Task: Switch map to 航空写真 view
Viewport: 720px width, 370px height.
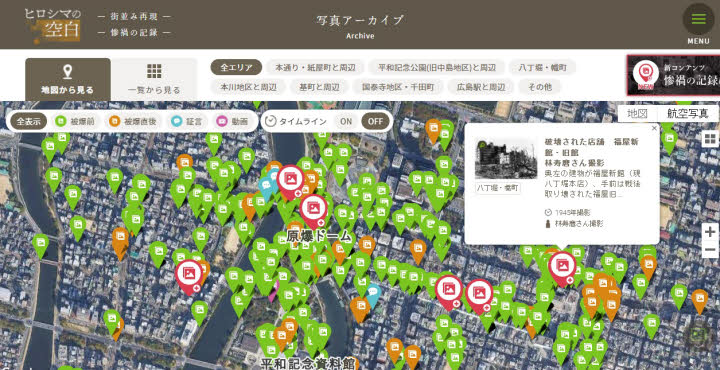Action: click(687, 113)
